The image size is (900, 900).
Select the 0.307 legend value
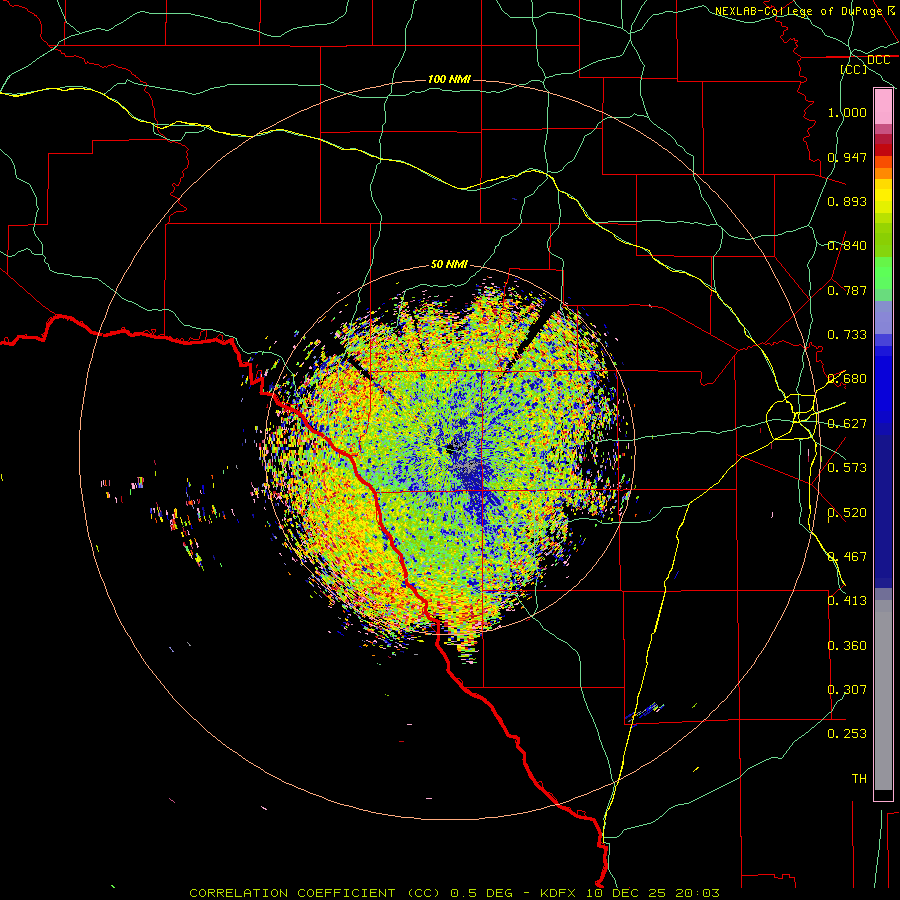pos(847,690)
